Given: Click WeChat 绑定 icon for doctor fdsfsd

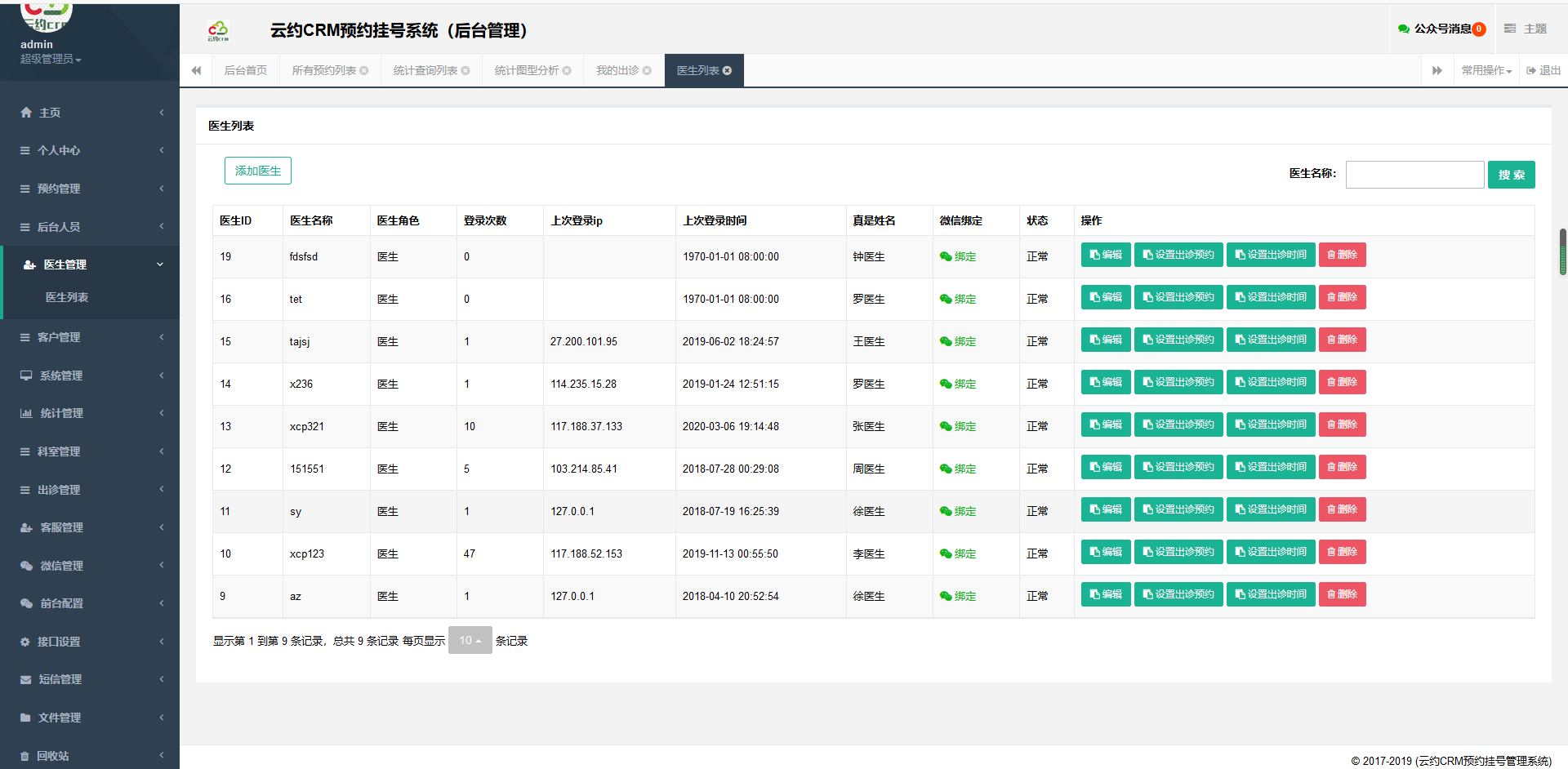Looking at the screenshot, I should click(x=946, y=257).
